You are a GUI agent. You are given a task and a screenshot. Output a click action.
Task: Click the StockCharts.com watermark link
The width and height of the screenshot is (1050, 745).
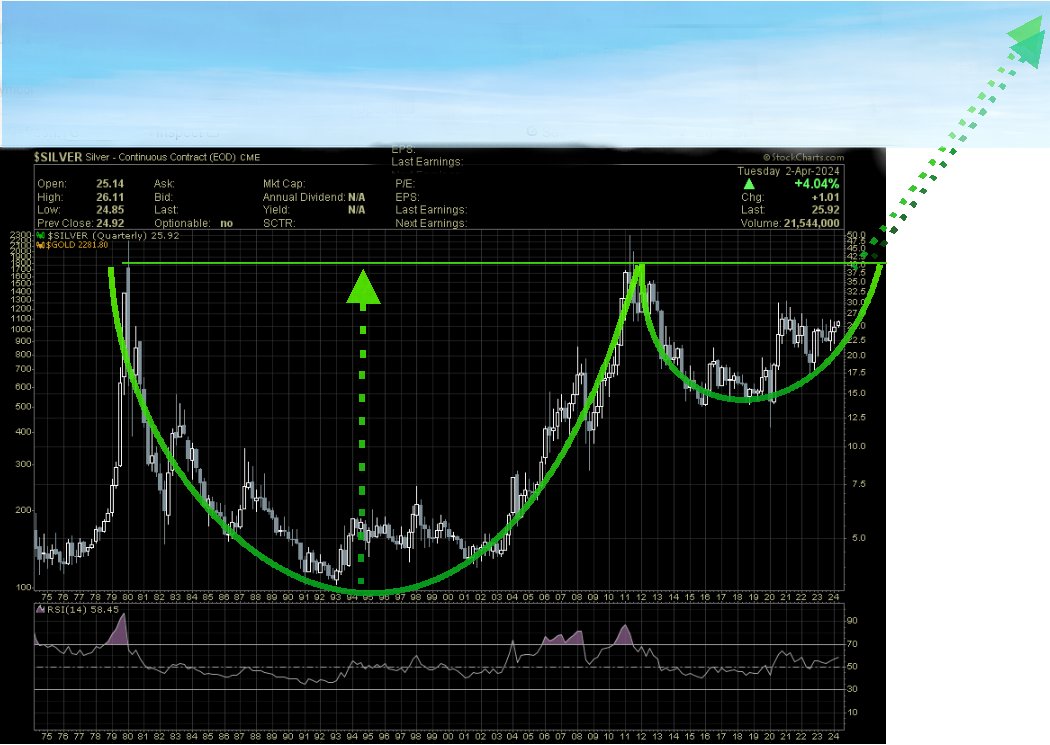click(x=803, y=158)
